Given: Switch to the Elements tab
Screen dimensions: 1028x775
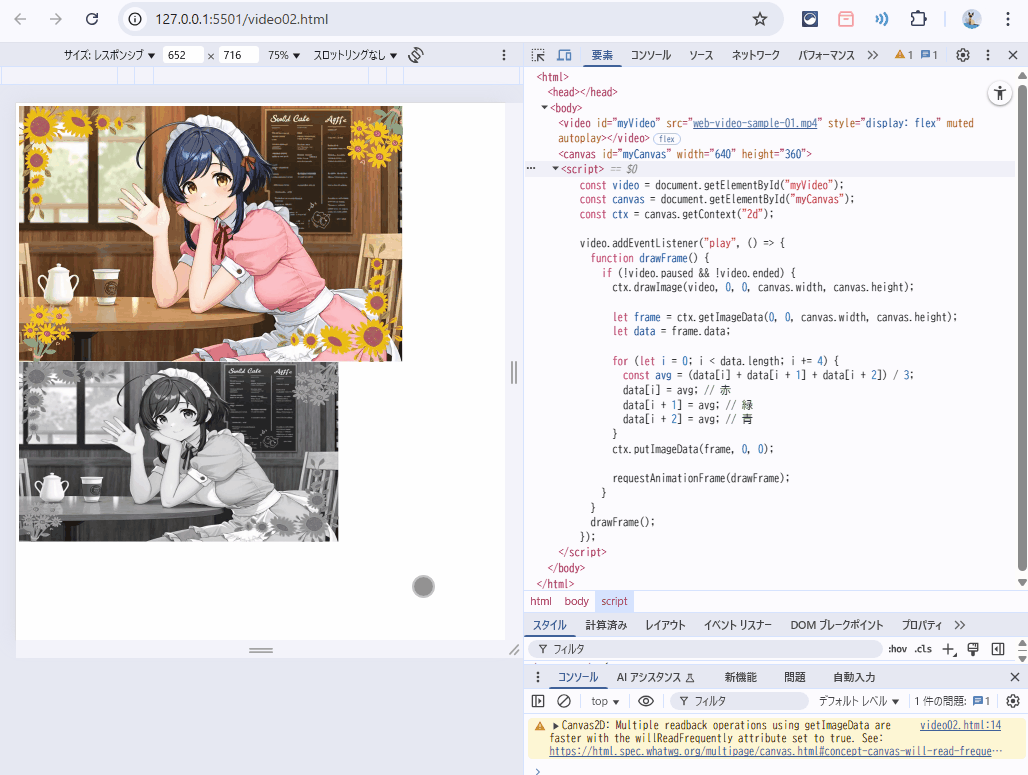Looking at the screenshot, I should pyautogui.click(x=602, y=55).
